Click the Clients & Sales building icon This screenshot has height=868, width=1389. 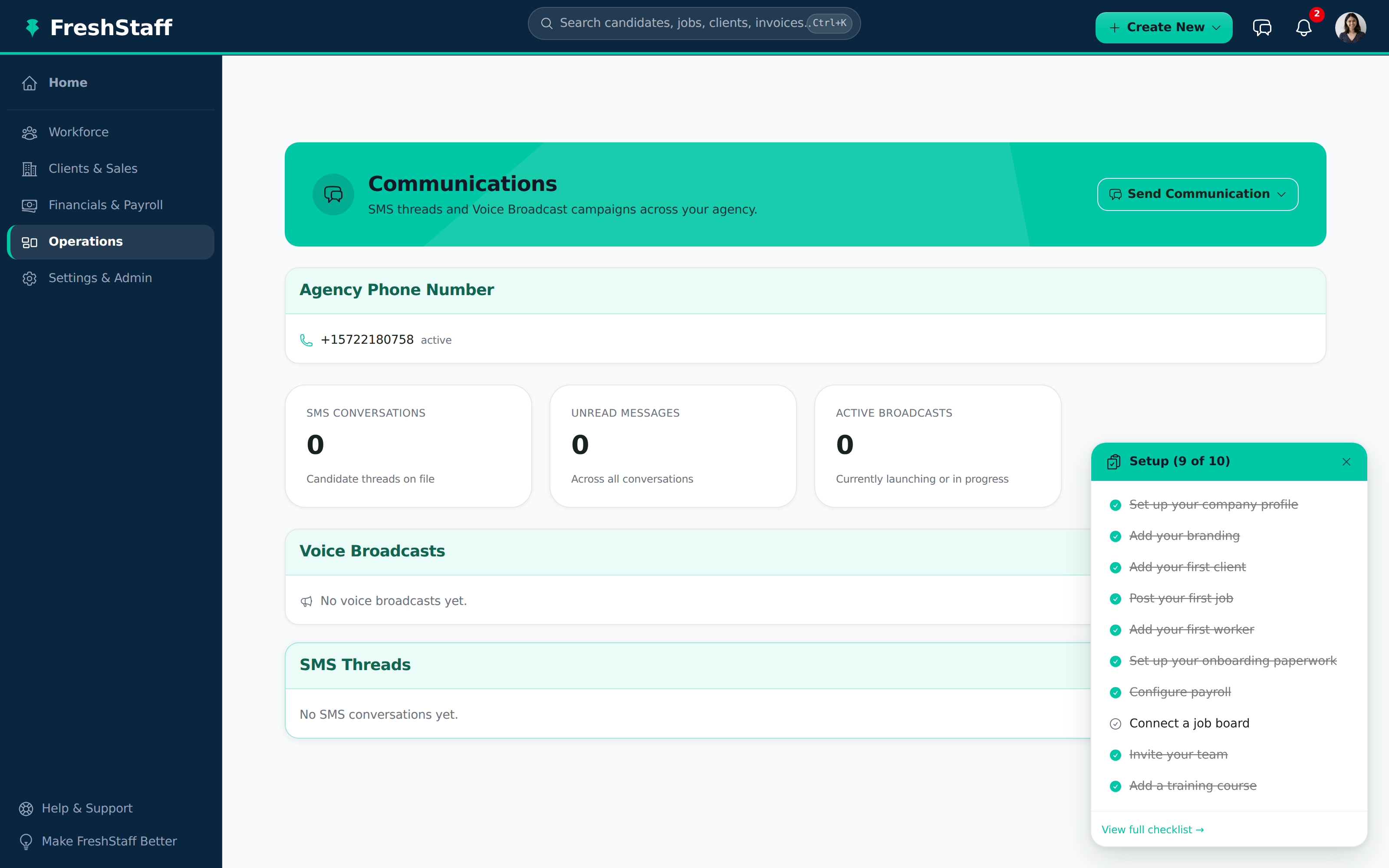[x=29, y=169]
